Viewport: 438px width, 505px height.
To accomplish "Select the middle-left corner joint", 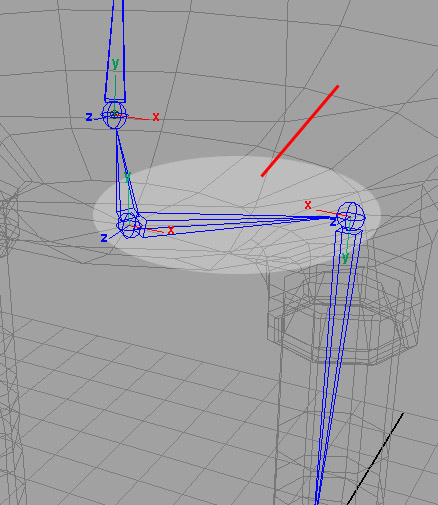I will 127,225.
